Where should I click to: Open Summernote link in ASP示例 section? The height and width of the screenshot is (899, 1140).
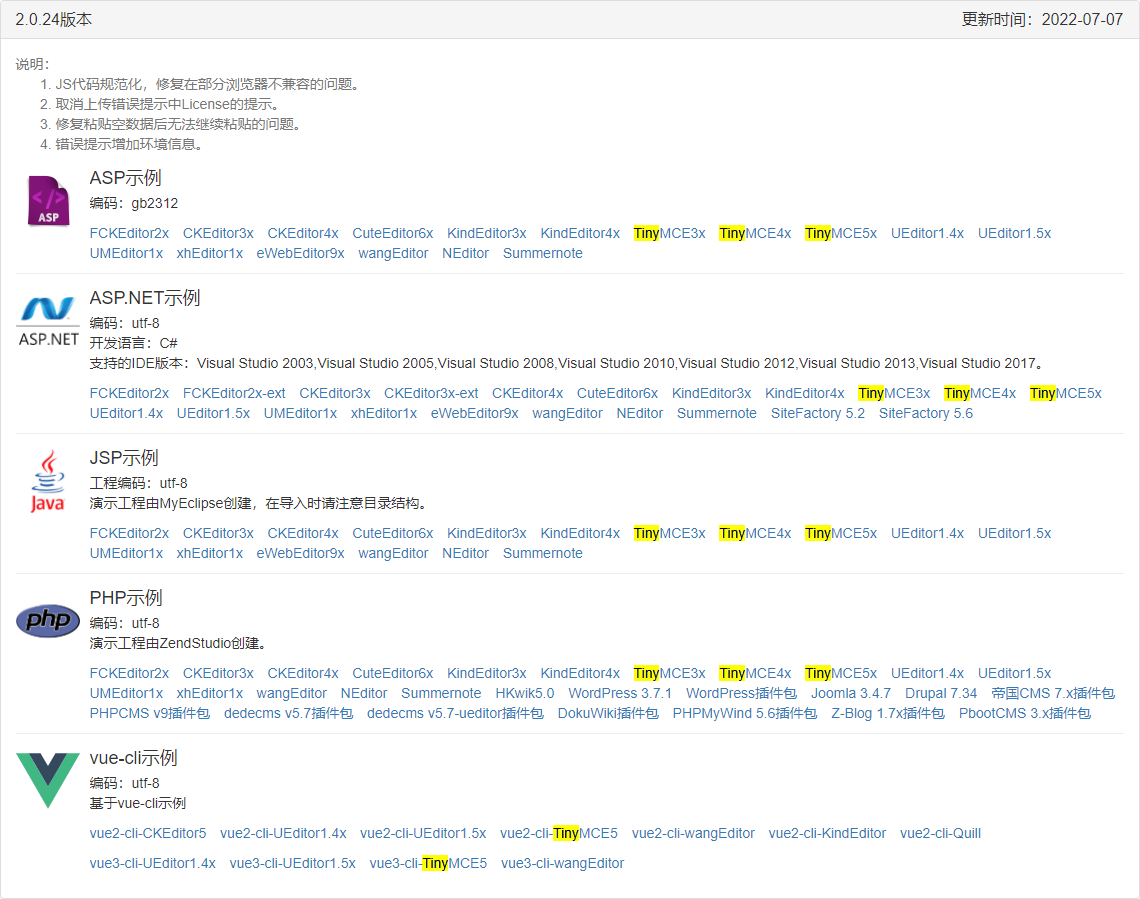pyautogui.click(x=542, y=254)
